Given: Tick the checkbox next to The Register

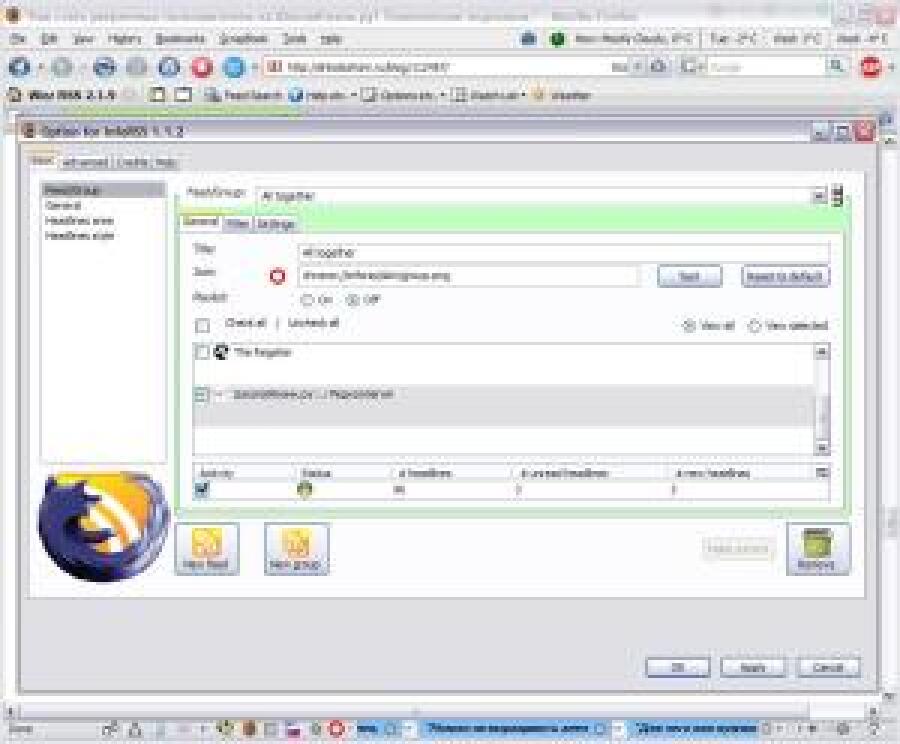Looking at the screenshot, I should pyautogui.click(x=202, y=352).
